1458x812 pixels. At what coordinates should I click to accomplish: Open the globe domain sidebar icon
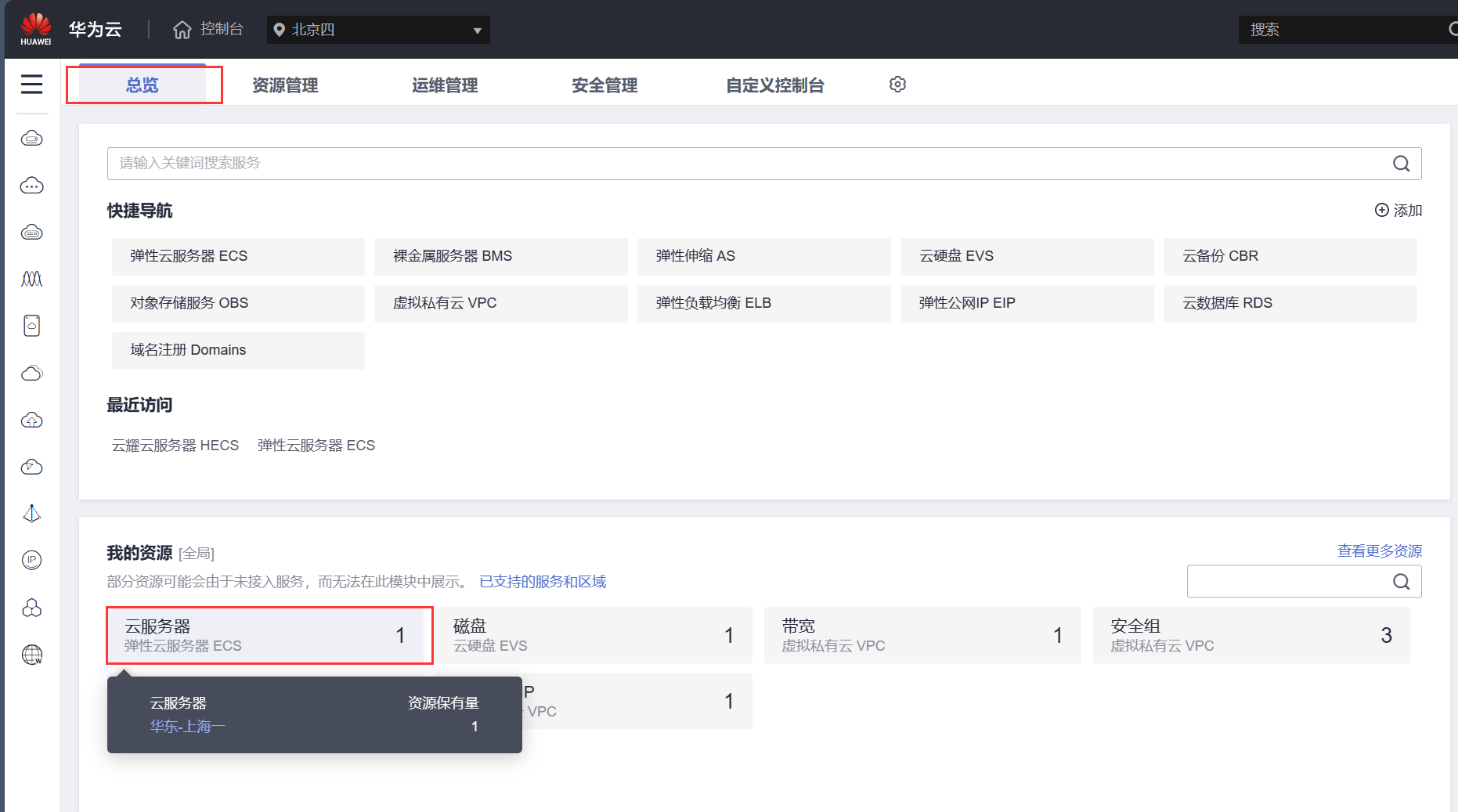(31, 655)
